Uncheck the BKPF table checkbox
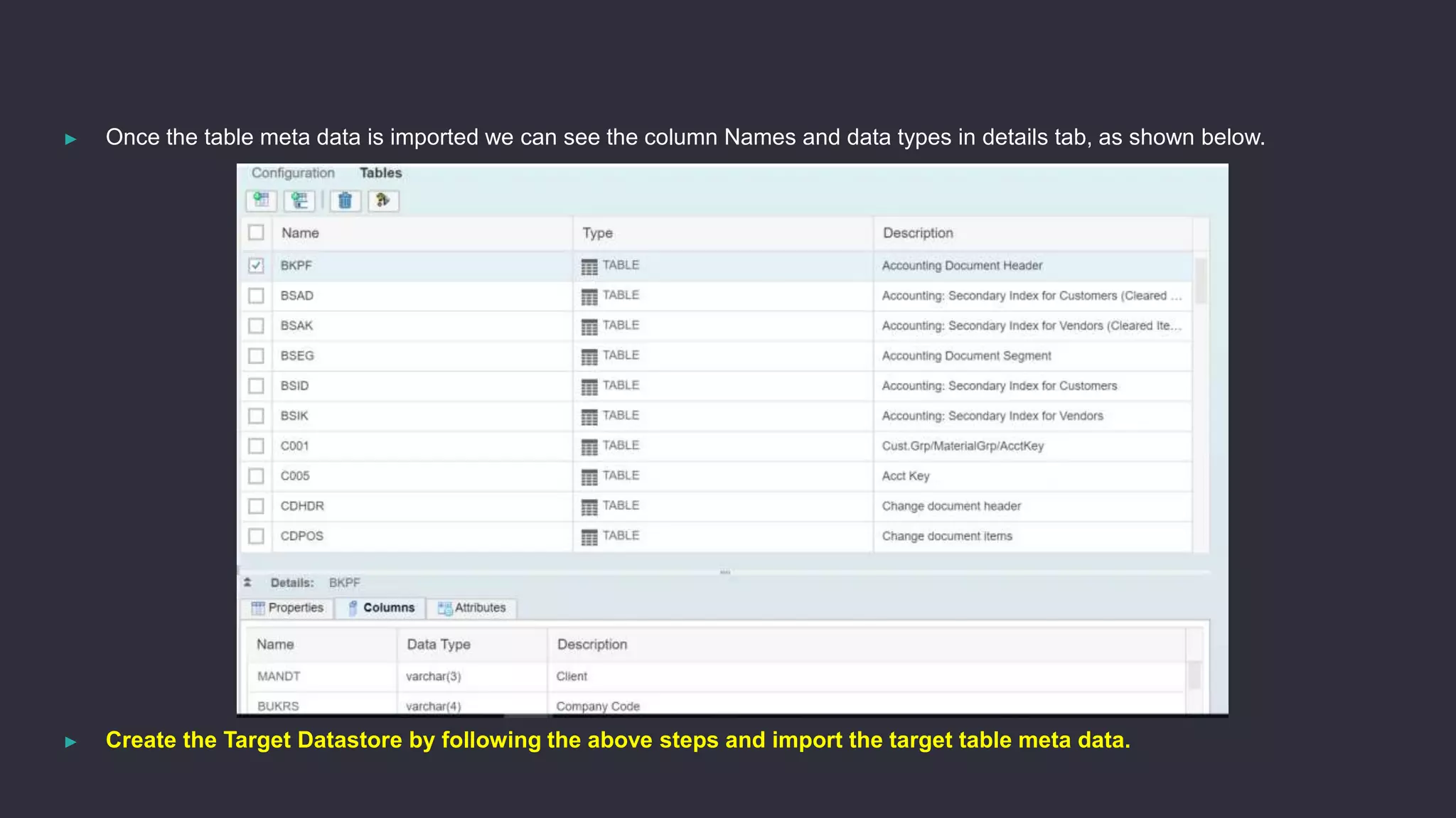This screenshot has height=818, width=1456. (256, 266)
